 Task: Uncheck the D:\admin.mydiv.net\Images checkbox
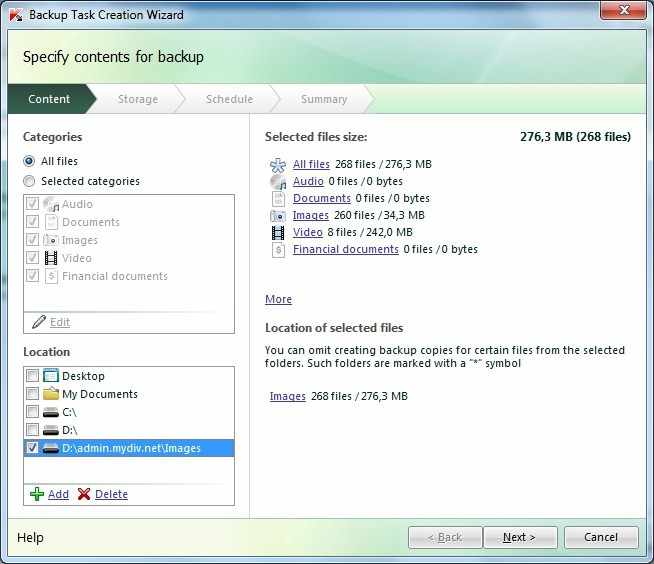pyautogui.click(x=33, y=448)
